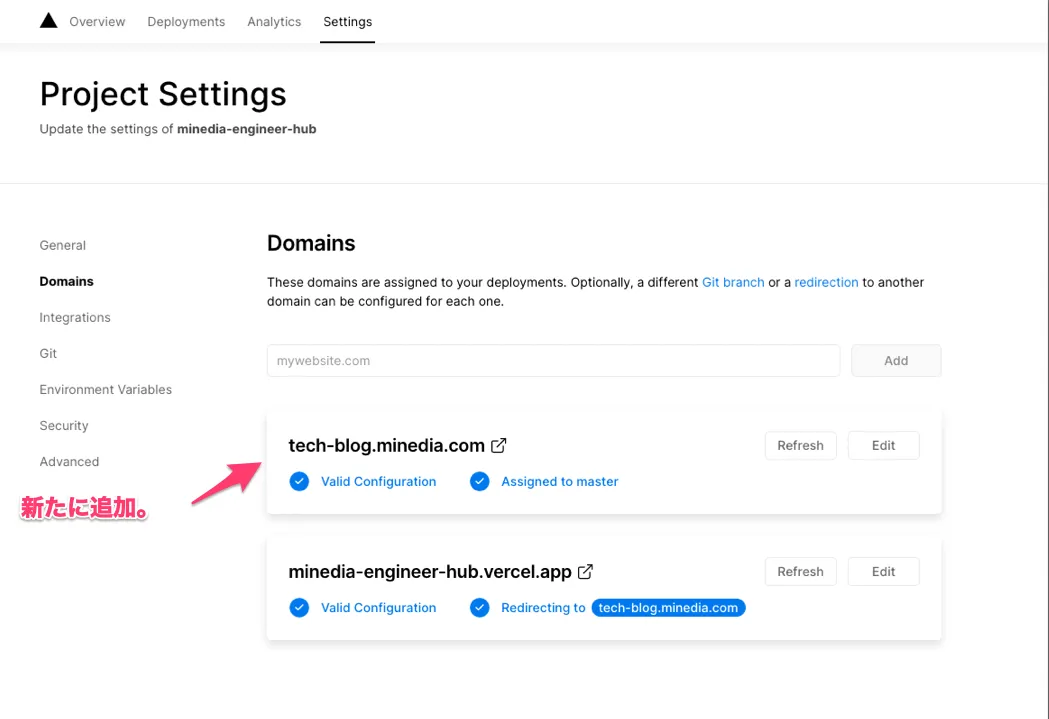This screenshot has height=719, width=1049.
Task: Click Assigned to master checkmark icon
Action: 480,482
